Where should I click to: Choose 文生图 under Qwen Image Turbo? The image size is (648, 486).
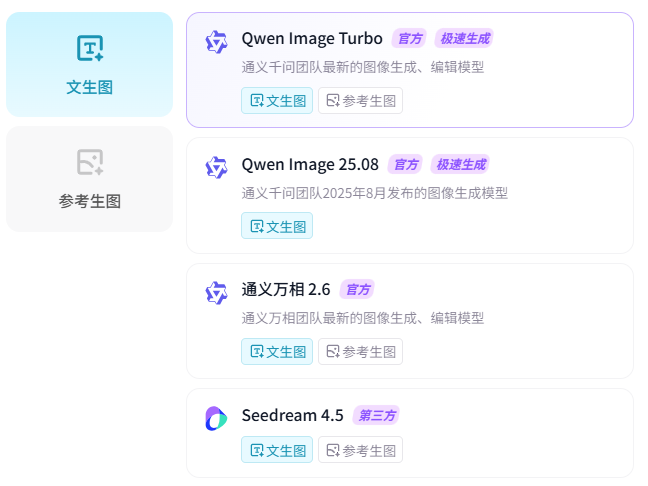(277, 100)
